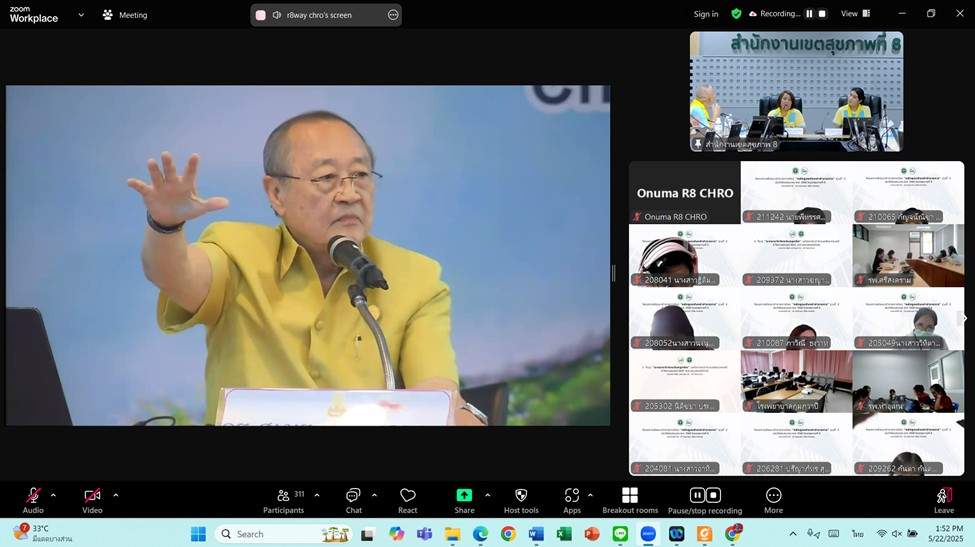This screenshot has height=547, width=975.
Task: Pause the recording in bottom toolbar
Action: click(x=697, y=495)
